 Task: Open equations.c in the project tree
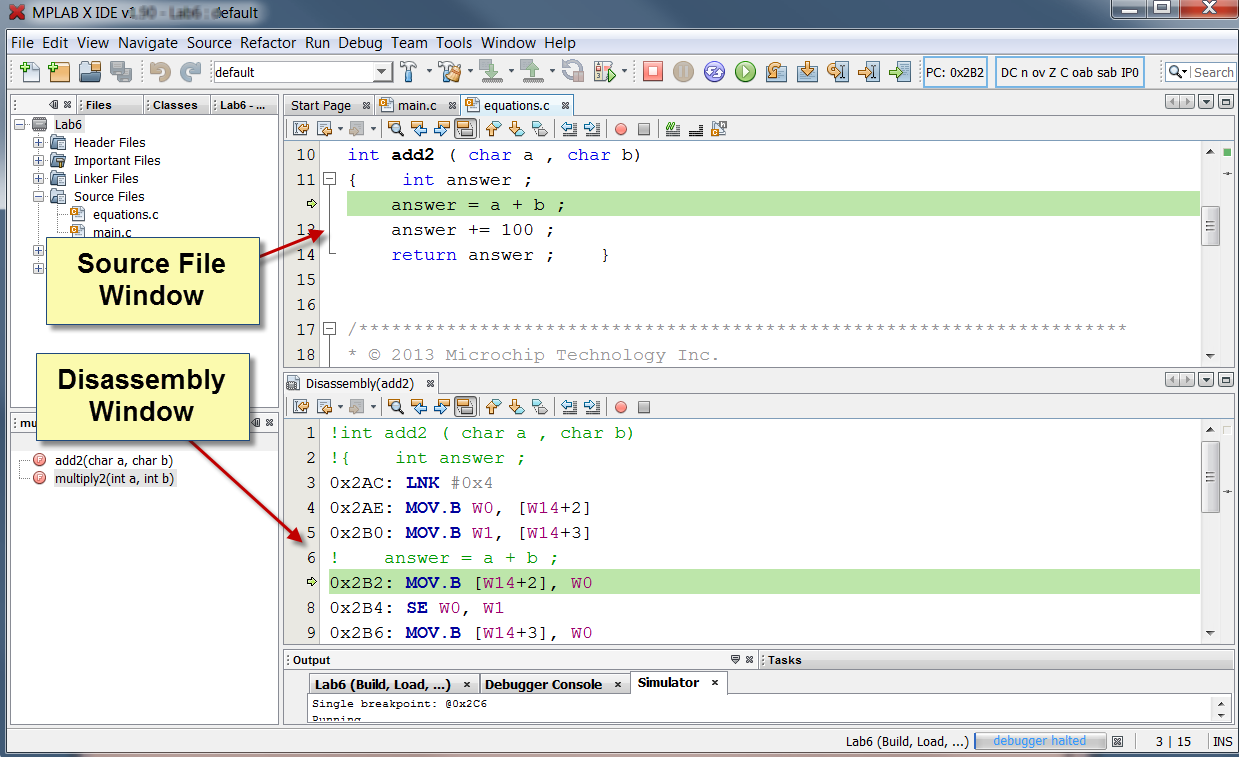125,215
